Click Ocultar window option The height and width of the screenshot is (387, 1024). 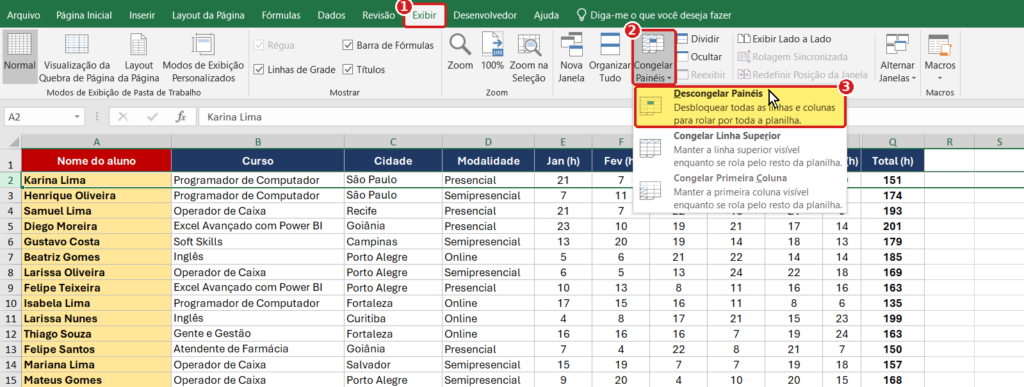coord(699,57)
